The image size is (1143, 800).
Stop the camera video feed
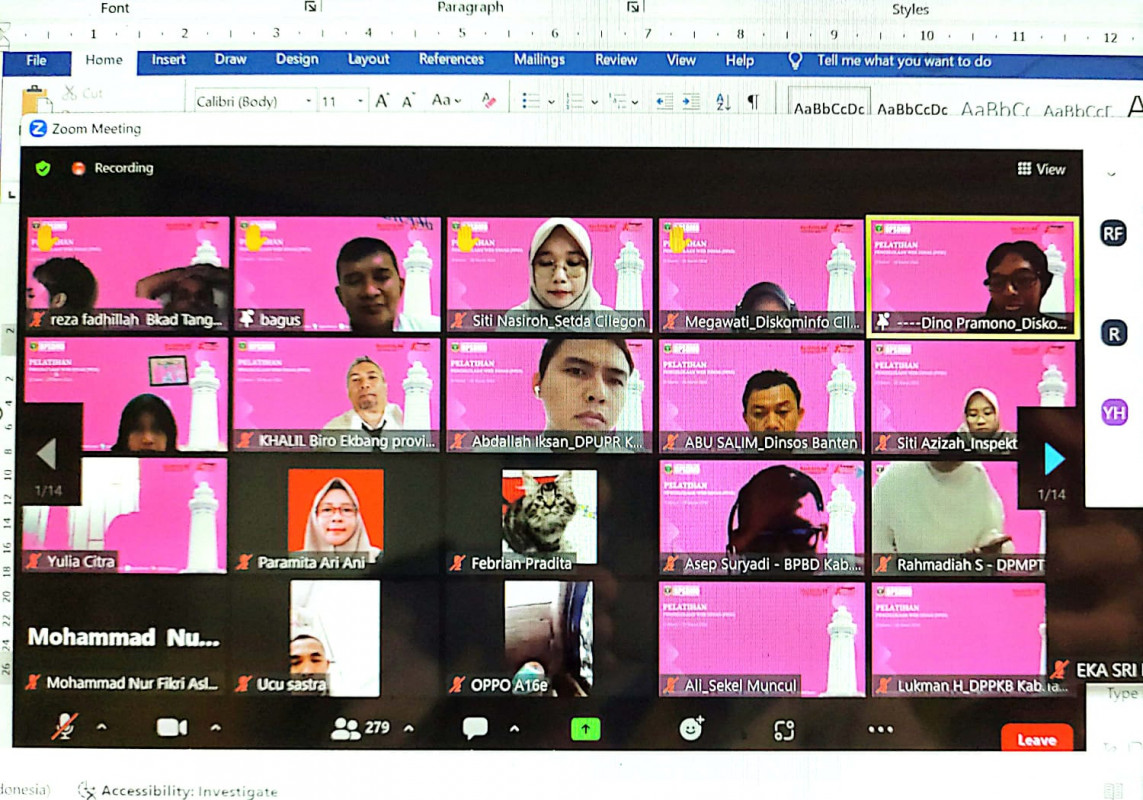pyautogui.click(x=170, y=728)
